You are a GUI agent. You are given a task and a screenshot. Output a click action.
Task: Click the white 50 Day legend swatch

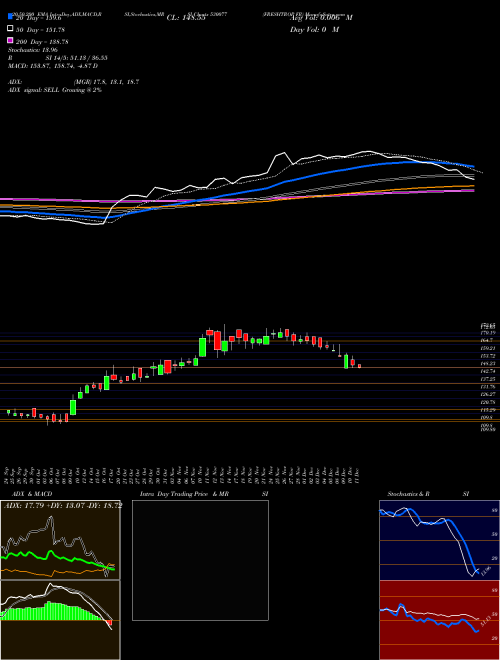point(10,29)
